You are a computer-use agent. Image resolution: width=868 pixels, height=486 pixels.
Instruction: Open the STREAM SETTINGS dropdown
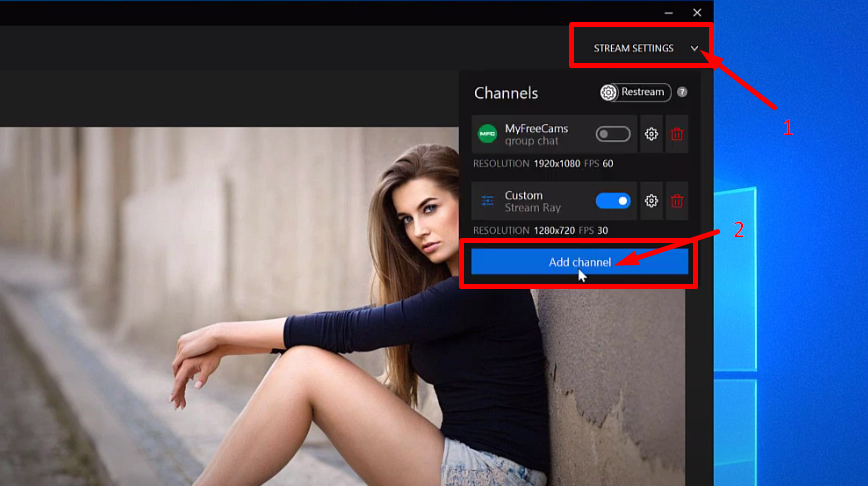click(645, 48)
